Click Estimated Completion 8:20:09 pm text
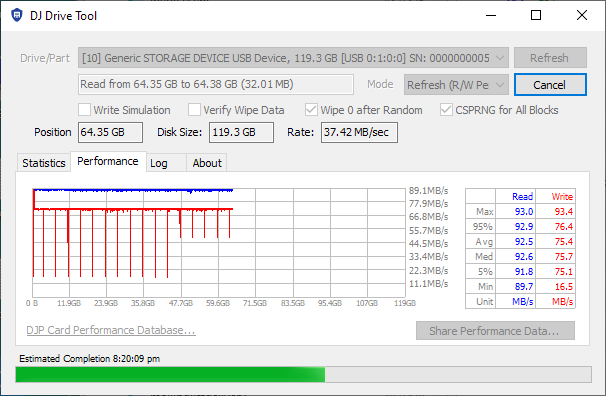The width and height of the screenshot is (606, 396). [x=89, y=359]
